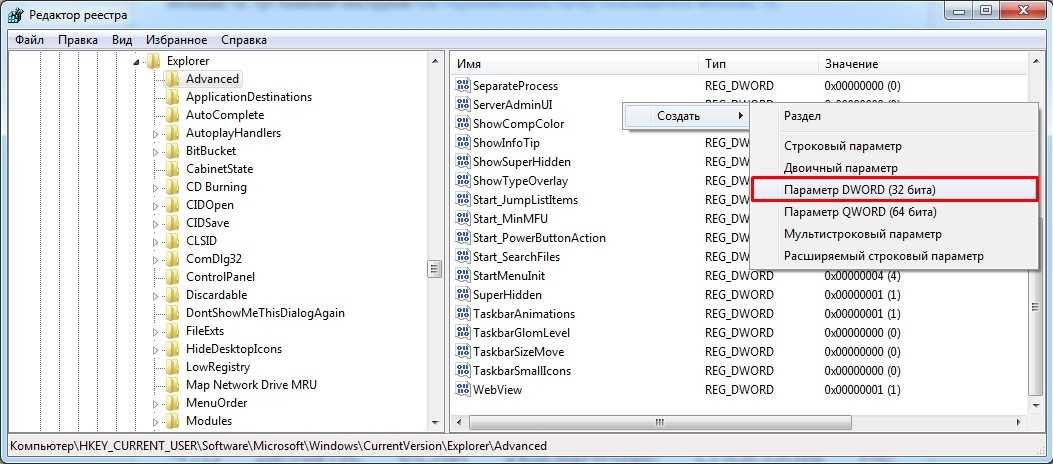
Task: Choose Мультистроковый параметр
Action: coord(894,234)
